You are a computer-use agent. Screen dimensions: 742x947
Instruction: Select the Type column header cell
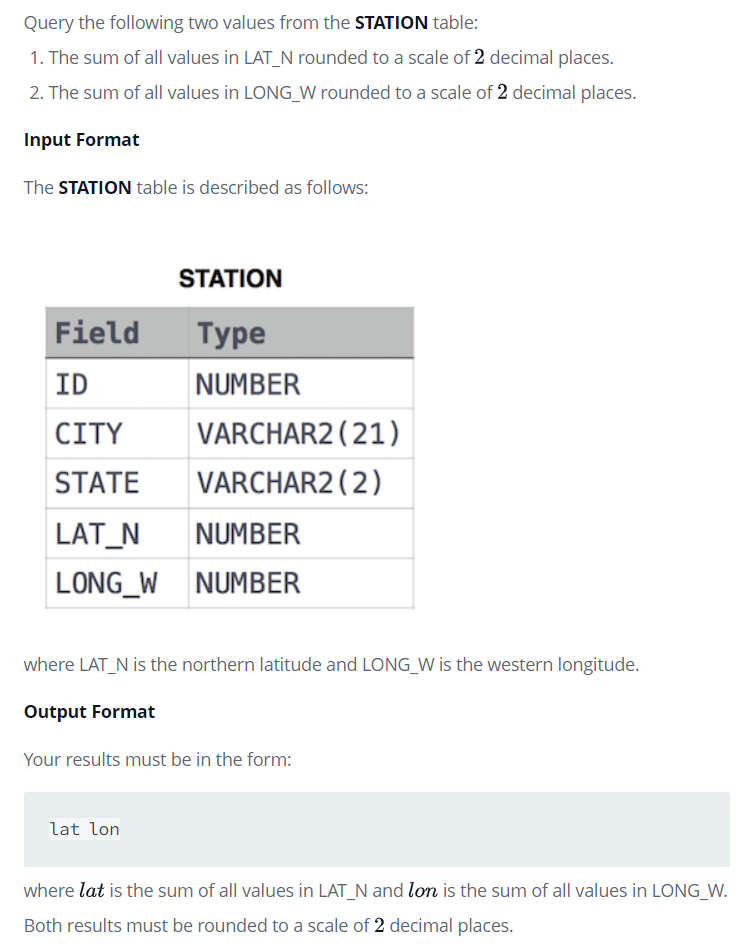point(301,333)
